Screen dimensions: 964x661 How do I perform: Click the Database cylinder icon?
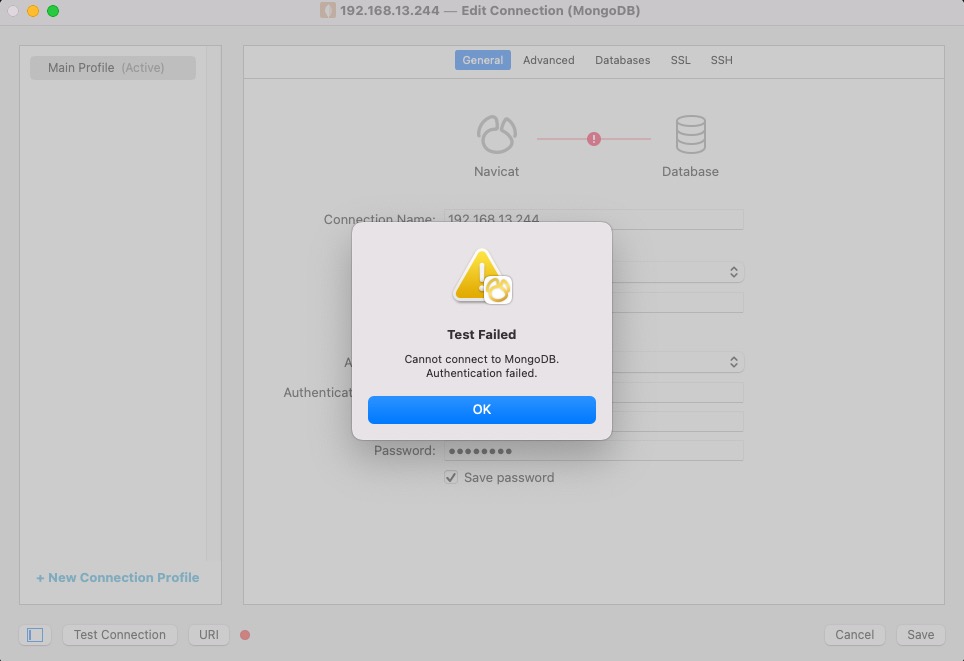pos(690,134)
